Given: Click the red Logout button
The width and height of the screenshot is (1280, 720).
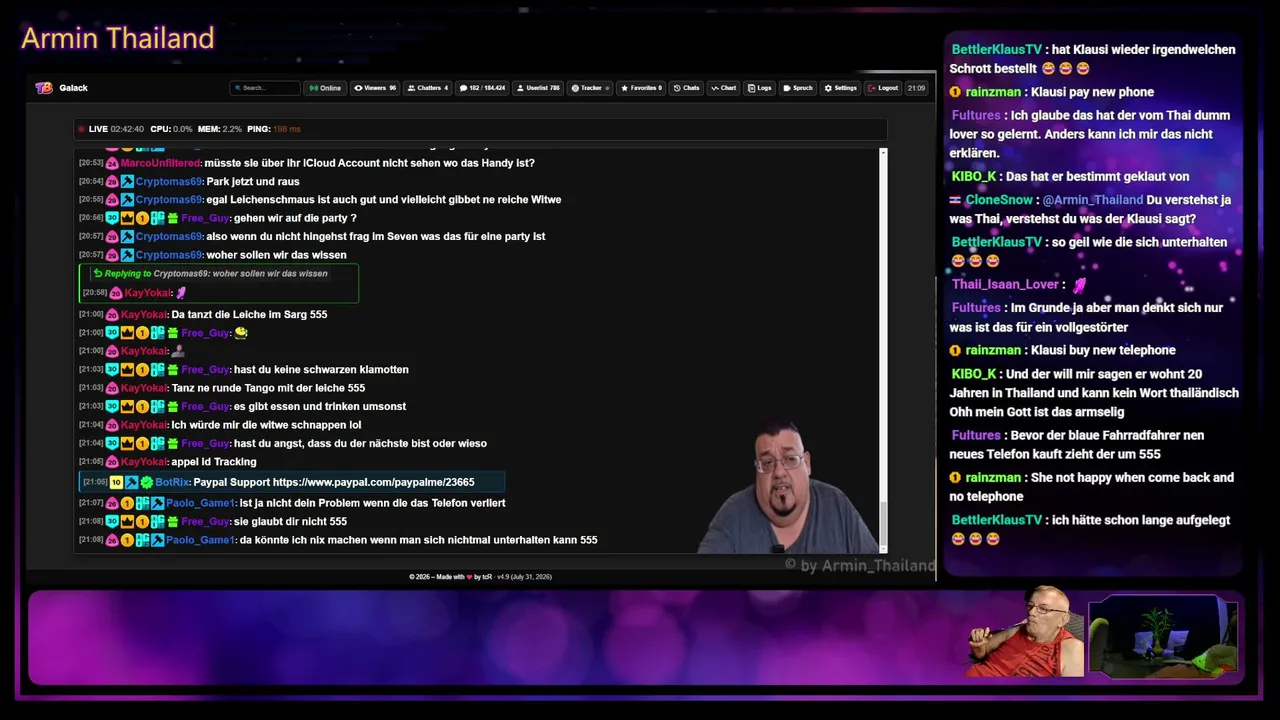Looking at the screenshot, I should point(883,88).
